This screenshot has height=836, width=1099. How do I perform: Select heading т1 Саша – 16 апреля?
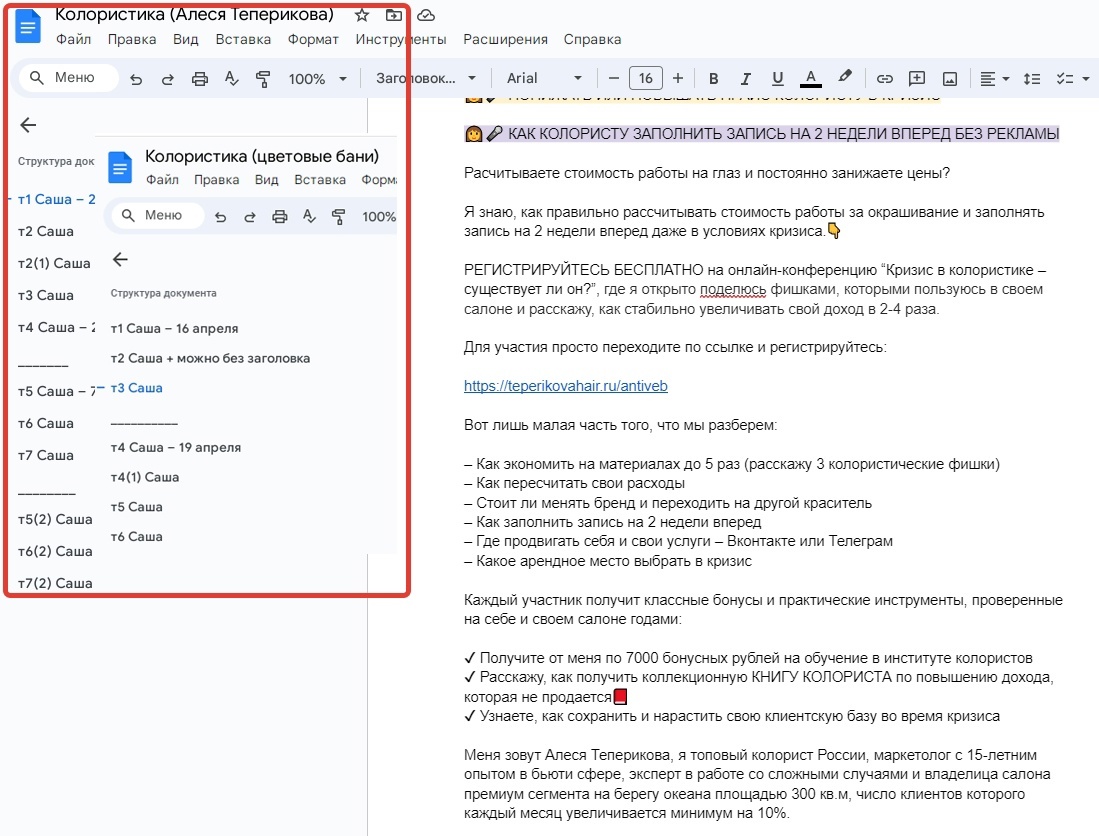coord(175,329)
